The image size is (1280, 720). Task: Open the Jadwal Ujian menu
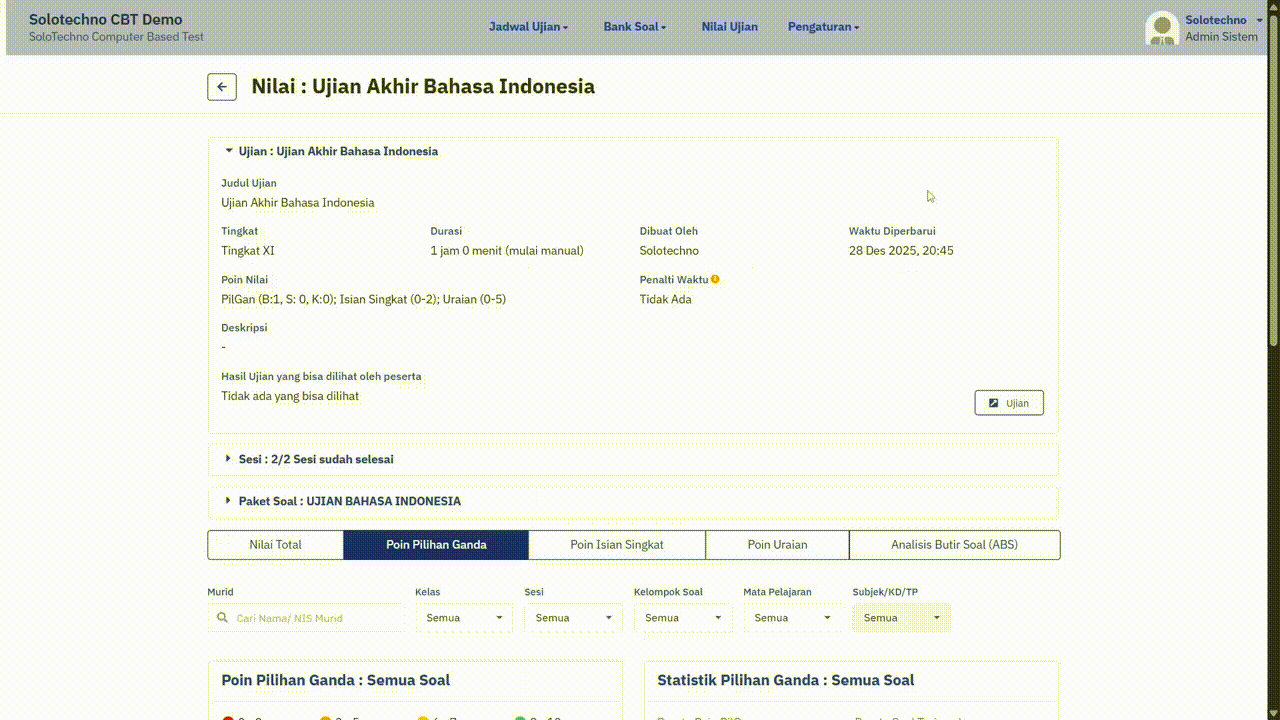tap(528, 27)
